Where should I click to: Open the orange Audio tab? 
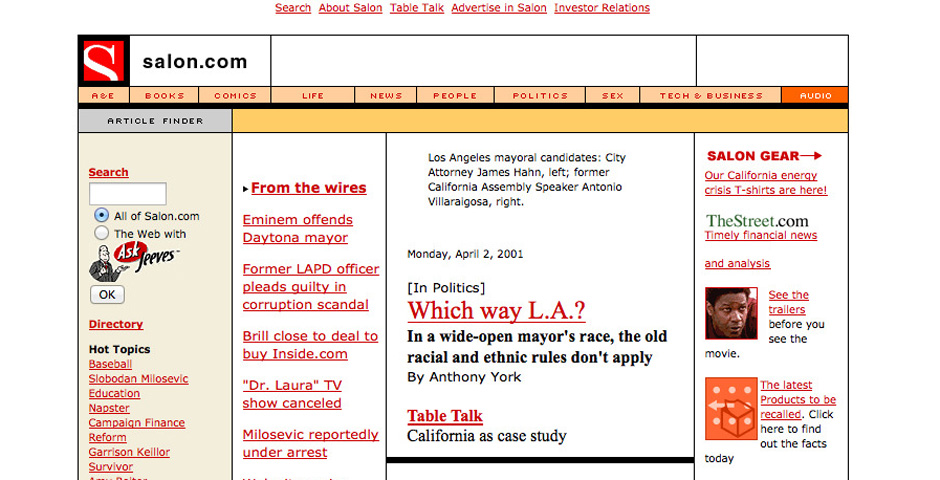click(815, 95)
